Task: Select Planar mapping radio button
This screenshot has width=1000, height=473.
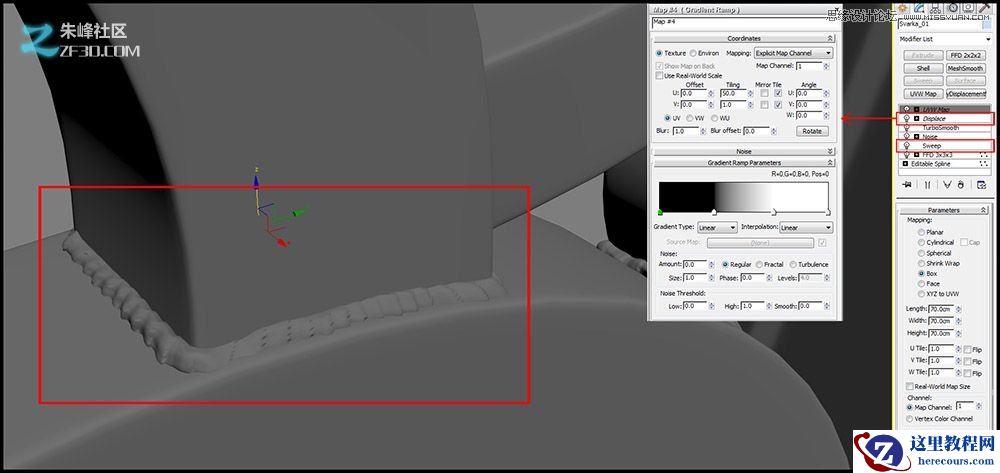Action: click(x=921, y=232)
